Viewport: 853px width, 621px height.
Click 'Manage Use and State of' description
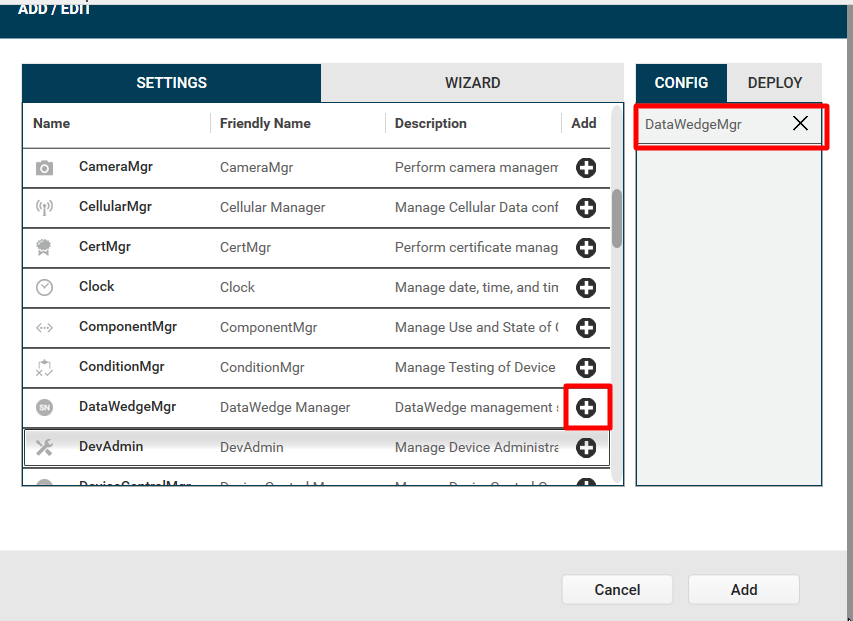[477, 327]
